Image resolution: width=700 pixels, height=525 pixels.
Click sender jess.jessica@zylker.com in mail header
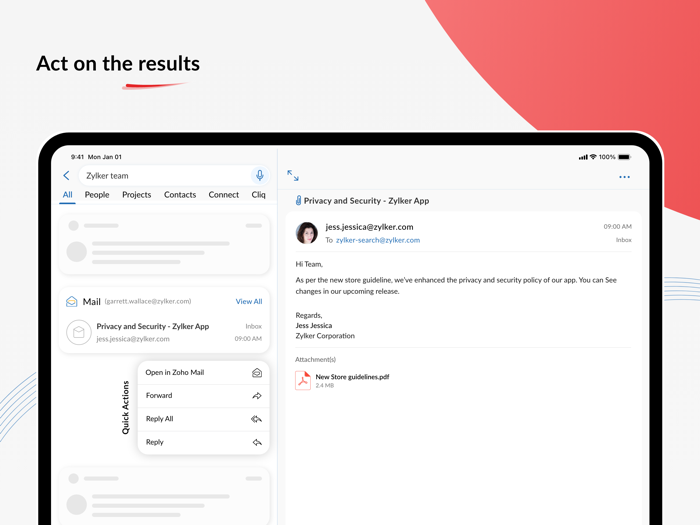[369, 227]
